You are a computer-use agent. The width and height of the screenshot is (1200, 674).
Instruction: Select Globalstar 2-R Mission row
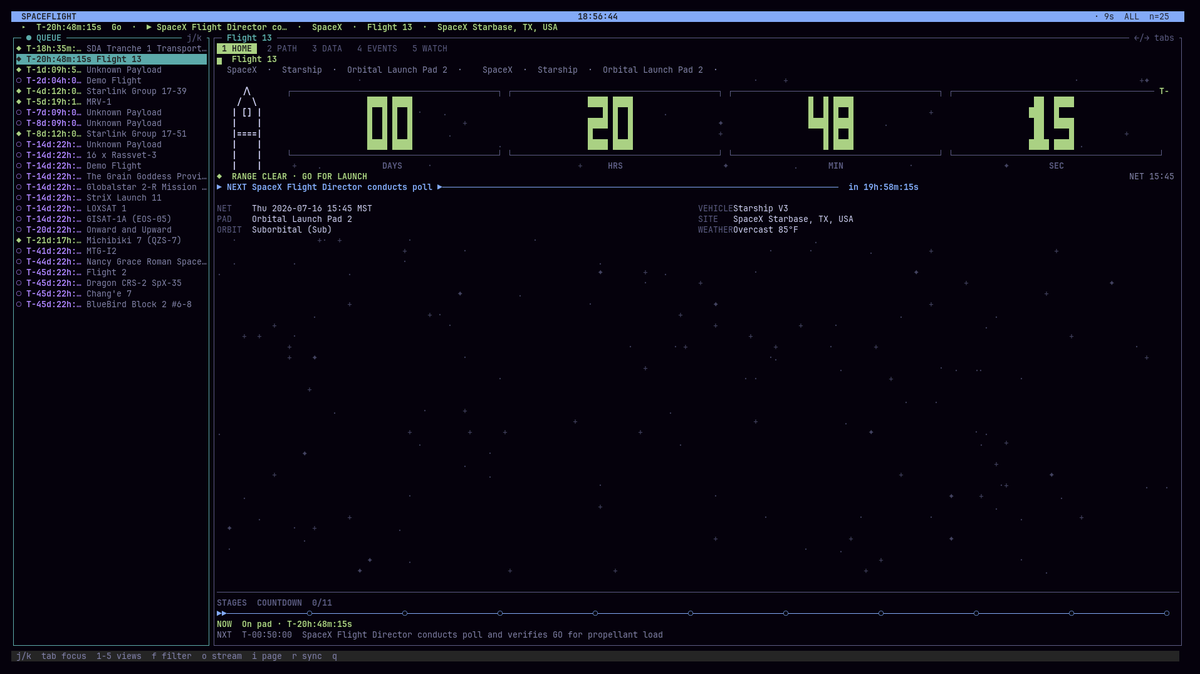[111, 187]
